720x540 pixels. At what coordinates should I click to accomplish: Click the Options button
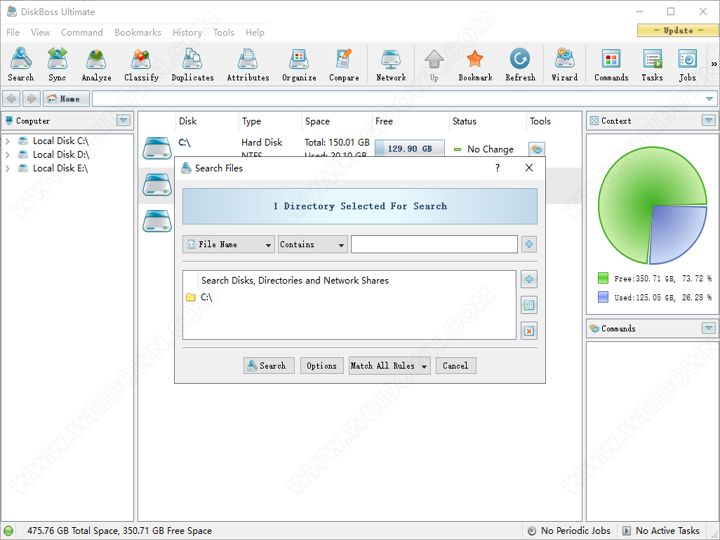pyautogui.click(x=321, y=366)
